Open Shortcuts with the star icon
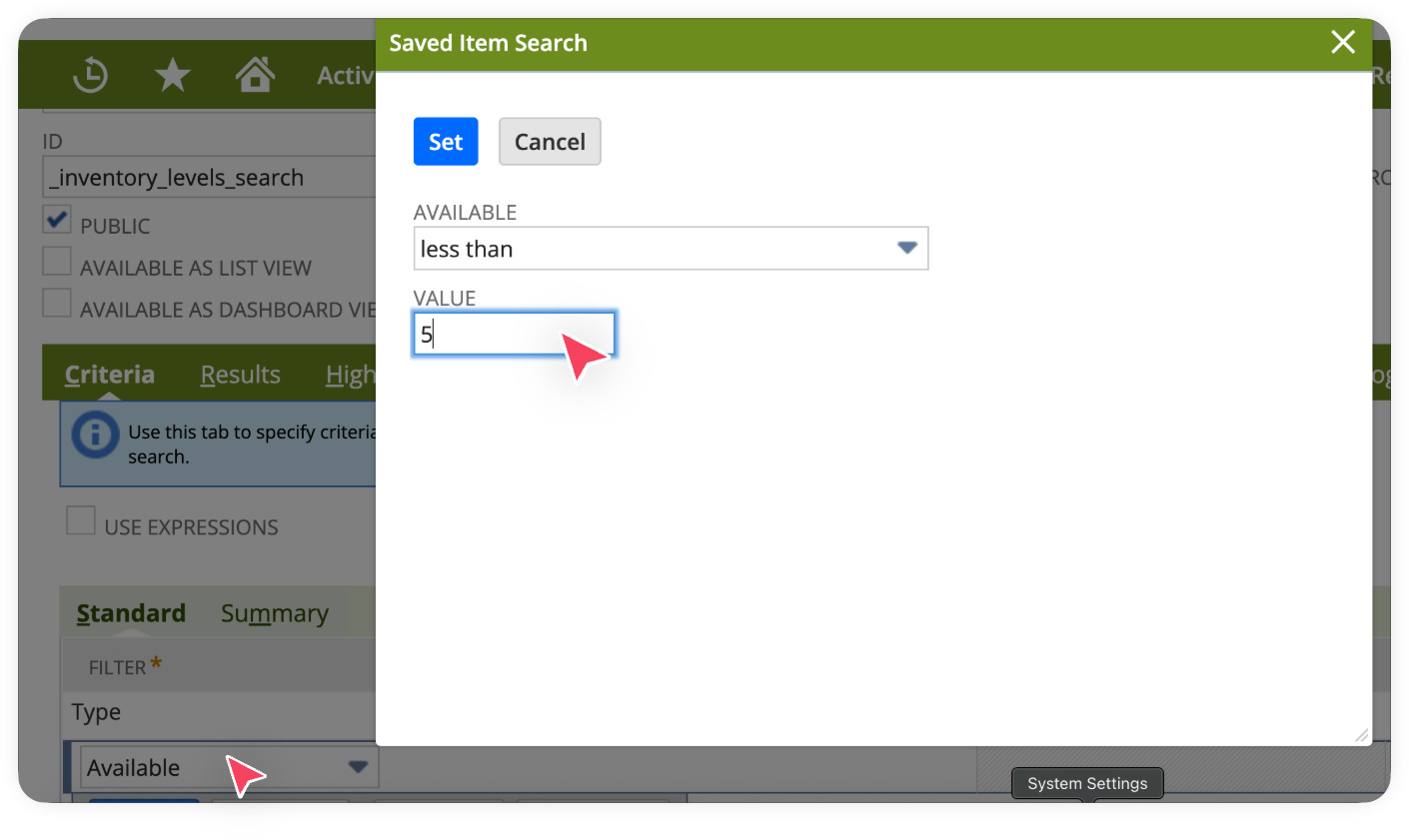Screen dimensions: 1409x840 pyautogui.click(x=172, y=74)
